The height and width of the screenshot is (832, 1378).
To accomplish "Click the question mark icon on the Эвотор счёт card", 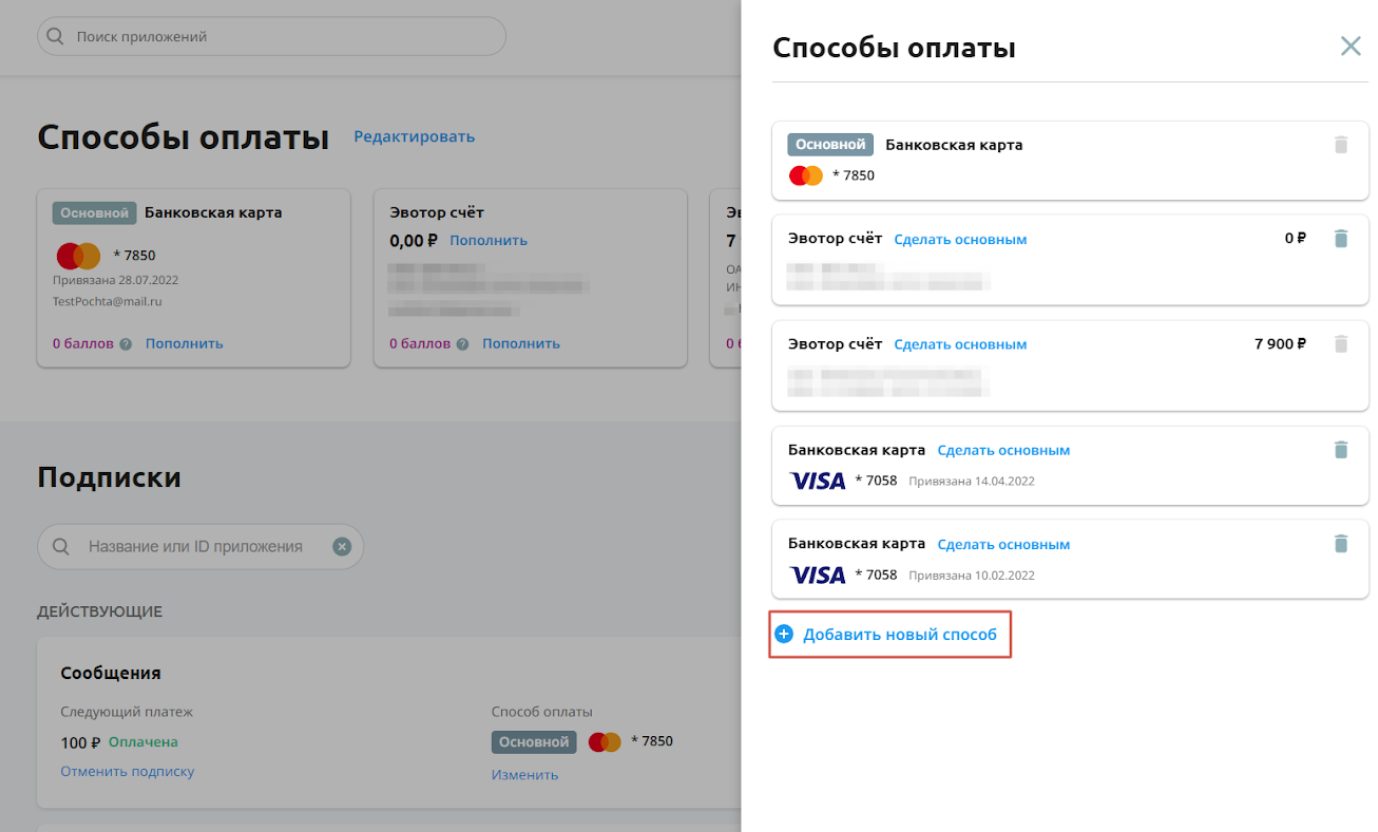I will click(x=462, y=344).
